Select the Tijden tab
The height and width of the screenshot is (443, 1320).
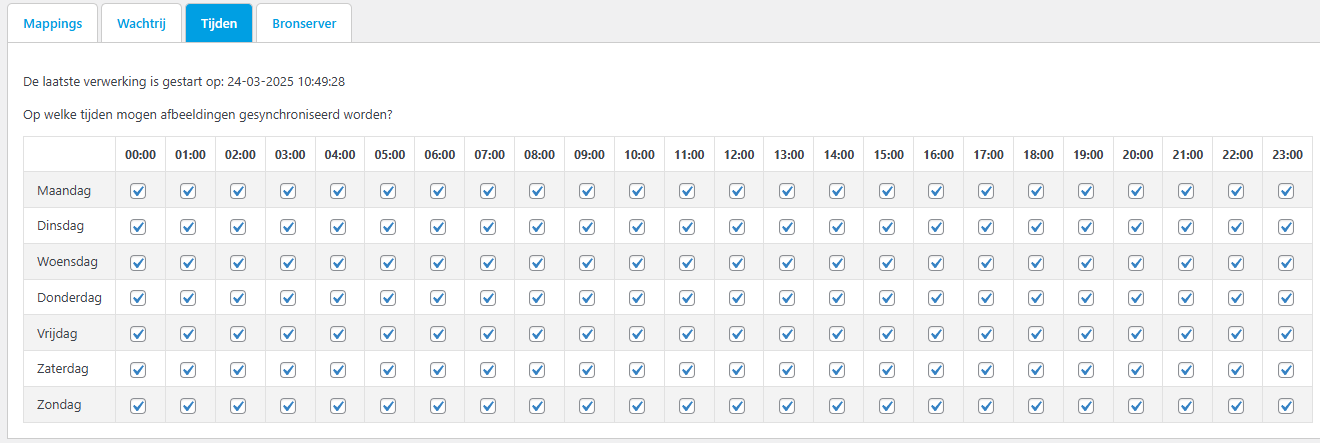[218, 23]
